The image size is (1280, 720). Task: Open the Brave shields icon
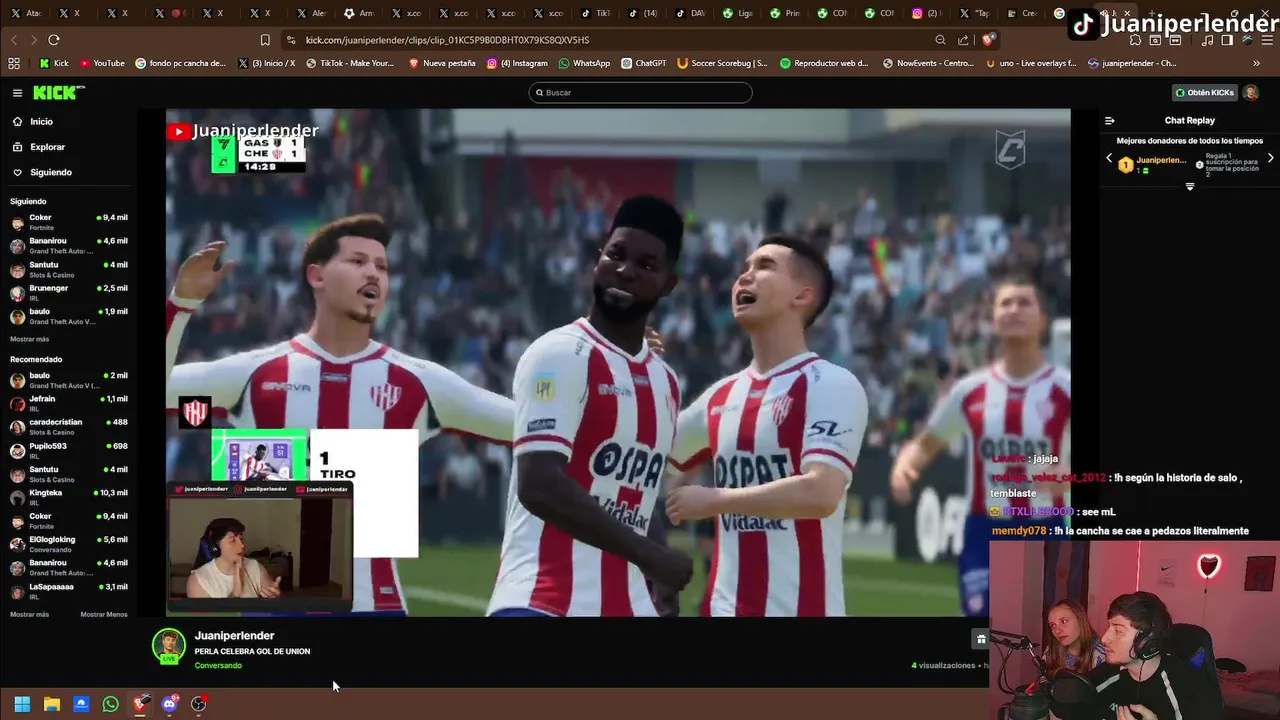[x=988, y=40]
